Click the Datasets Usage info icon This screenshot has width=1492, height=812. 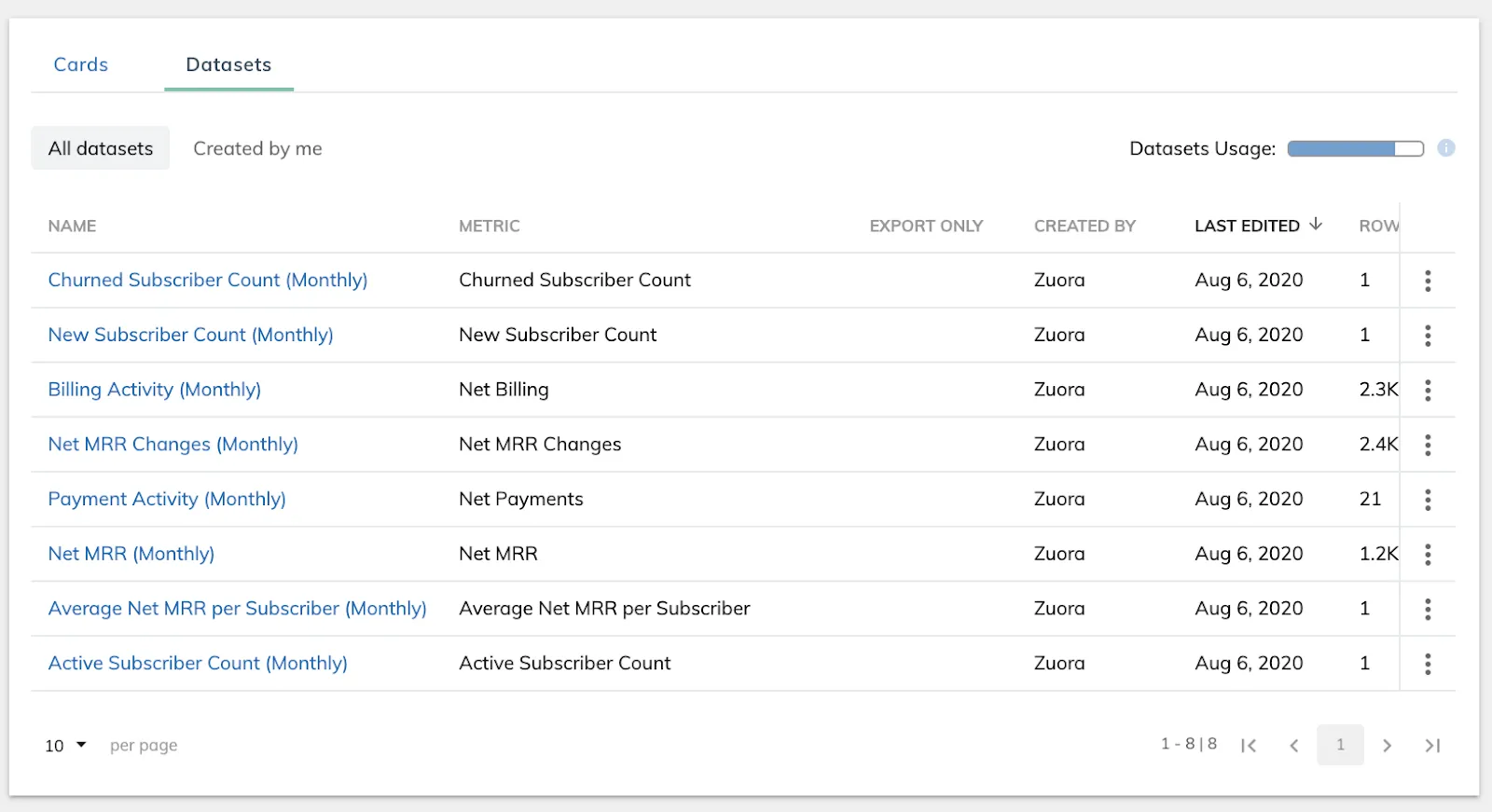coord(1446,148)
